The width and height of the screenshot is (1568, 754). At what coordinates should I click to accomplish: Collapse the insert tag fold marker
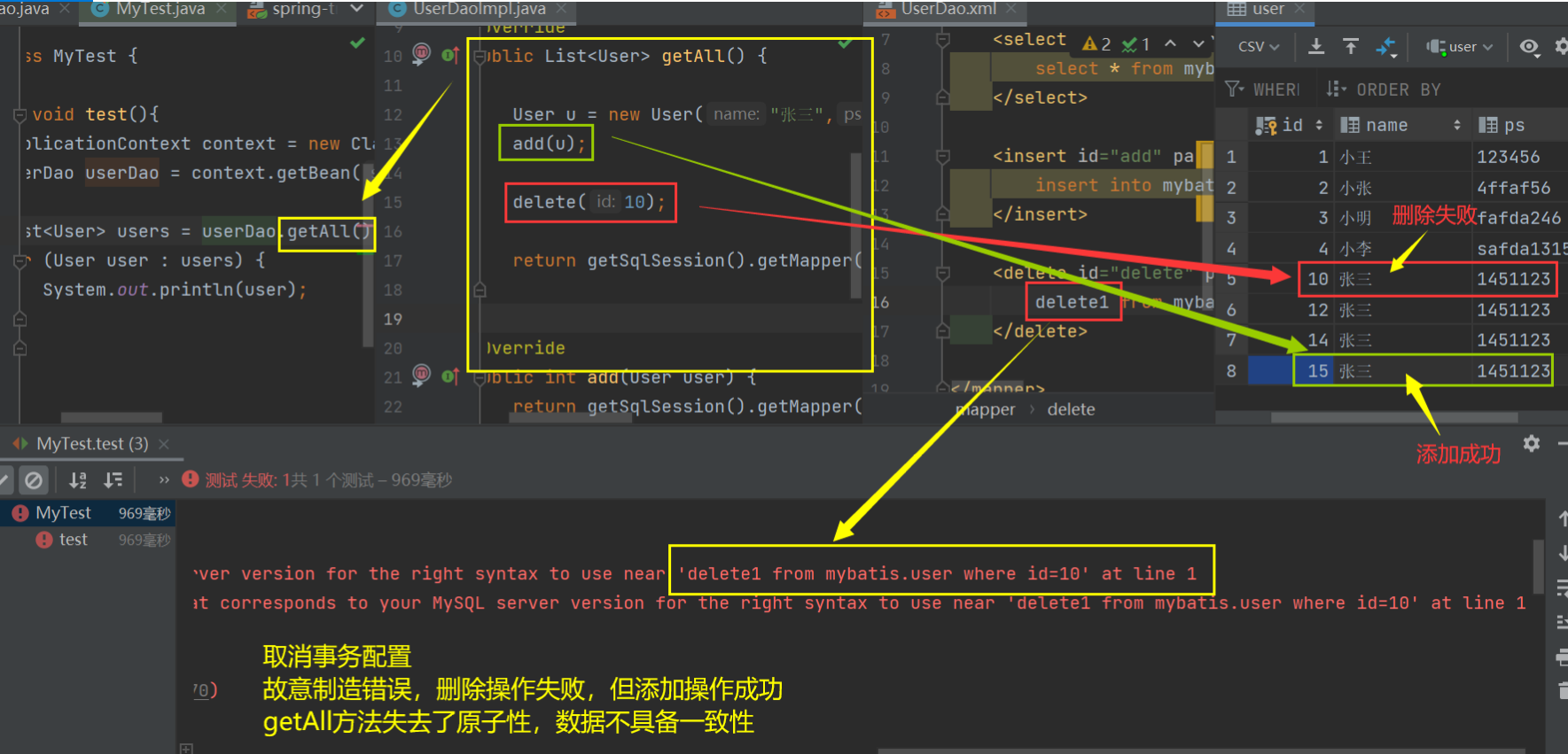943,157
